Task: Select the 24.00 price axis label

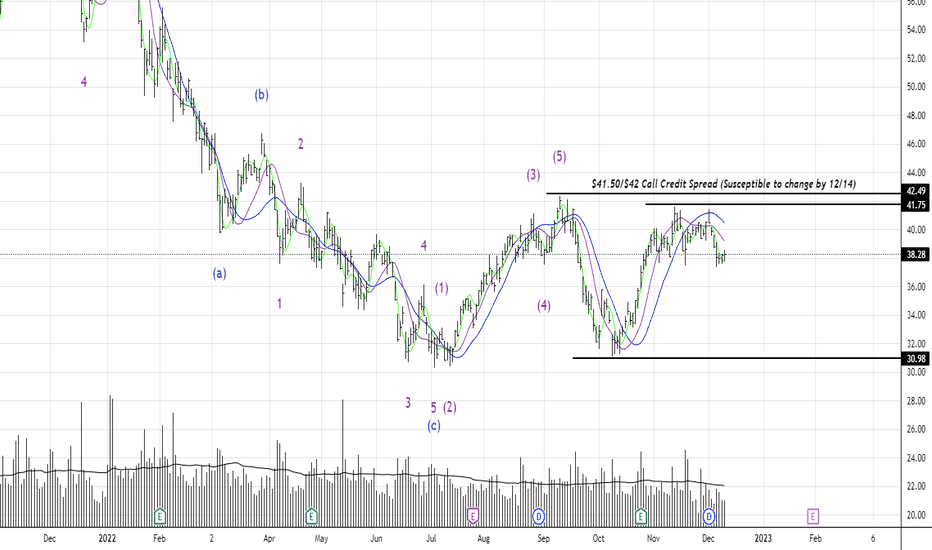Action: [x=916, y=458]
